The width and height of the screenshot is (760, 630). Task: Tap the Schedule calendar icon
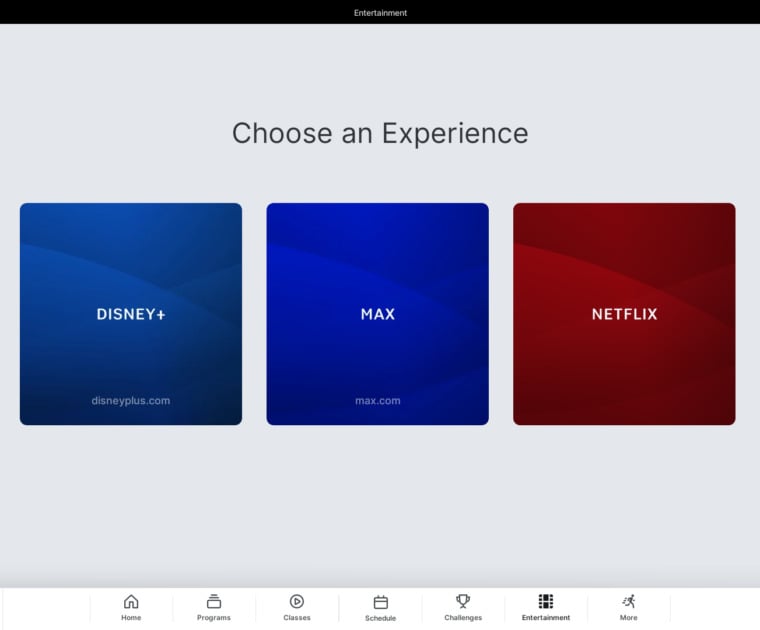(380, 602)
